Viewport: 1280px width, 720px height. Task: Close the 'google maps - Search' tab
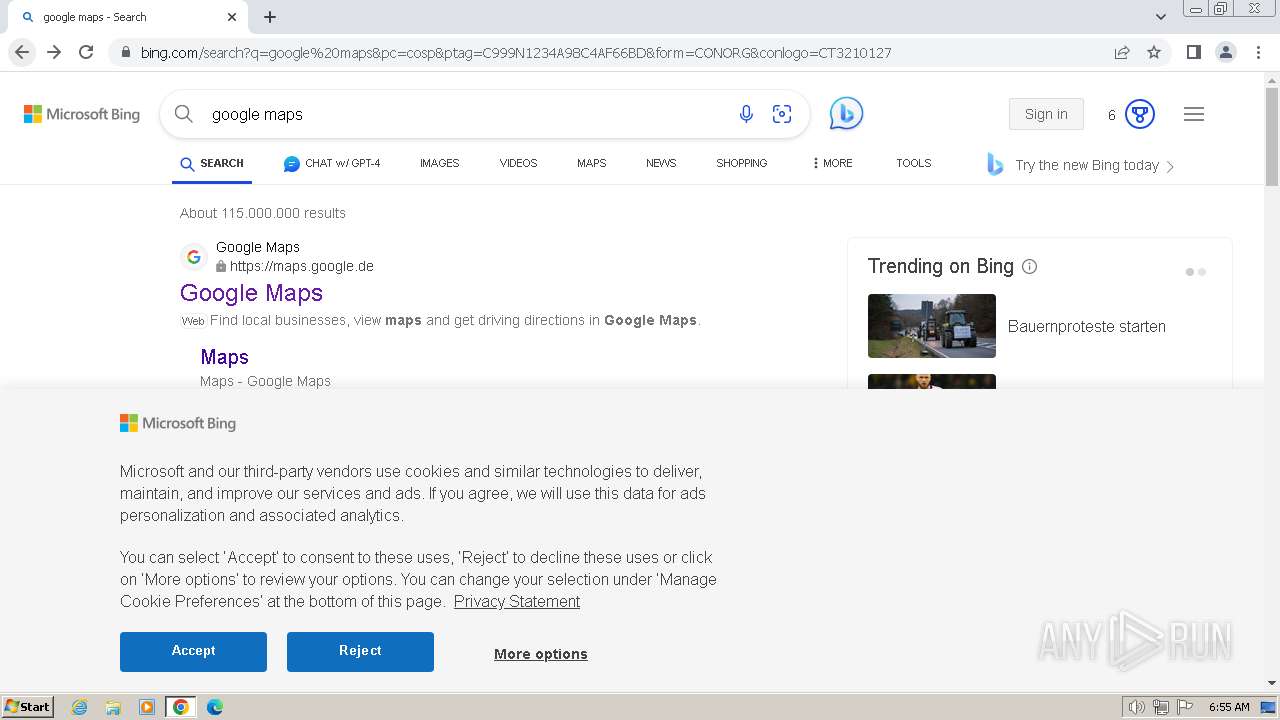tap(232, 17)
